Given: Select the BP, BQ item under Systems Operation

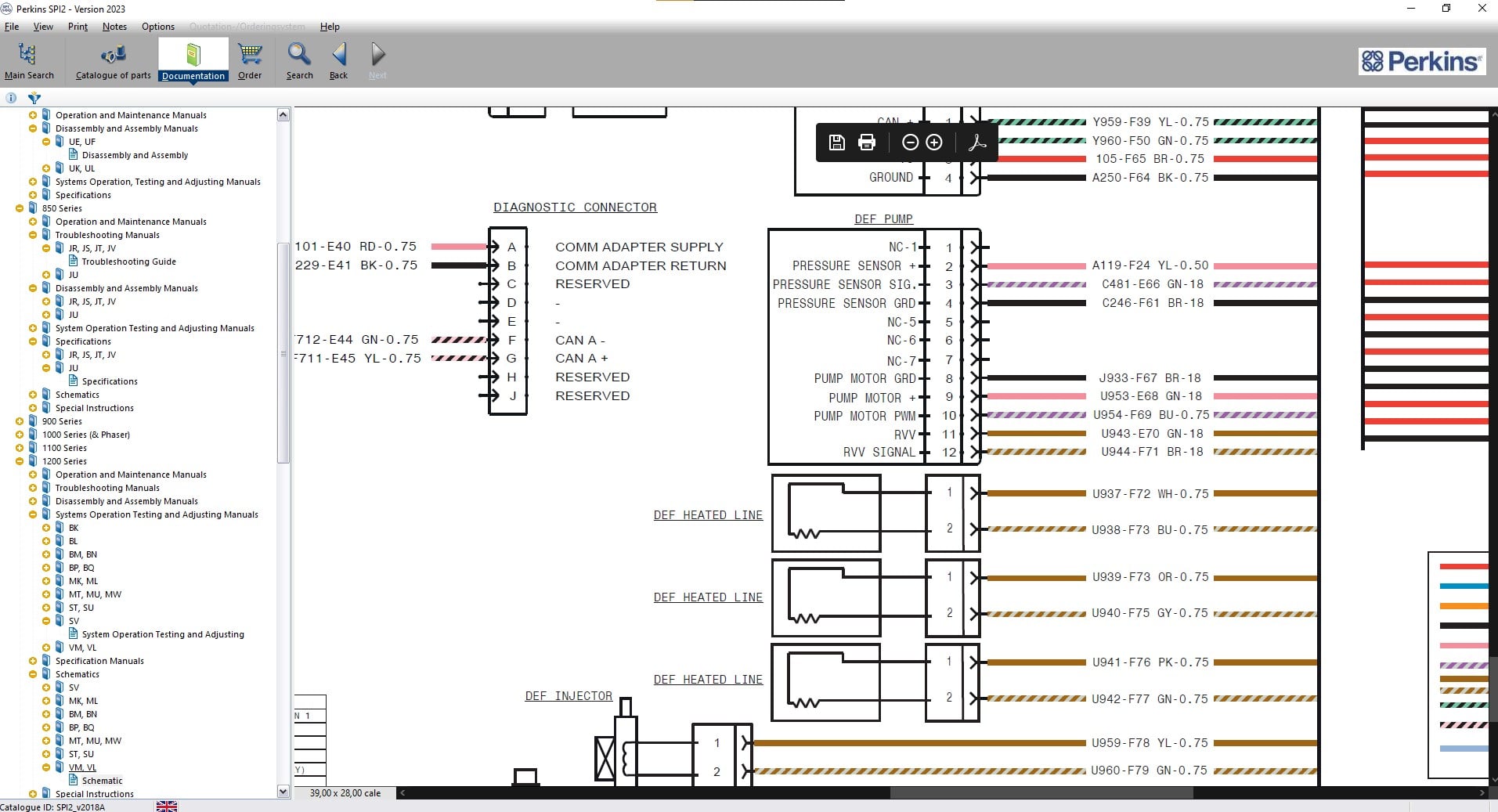Looking at the screenshot, I should (81, 568).
